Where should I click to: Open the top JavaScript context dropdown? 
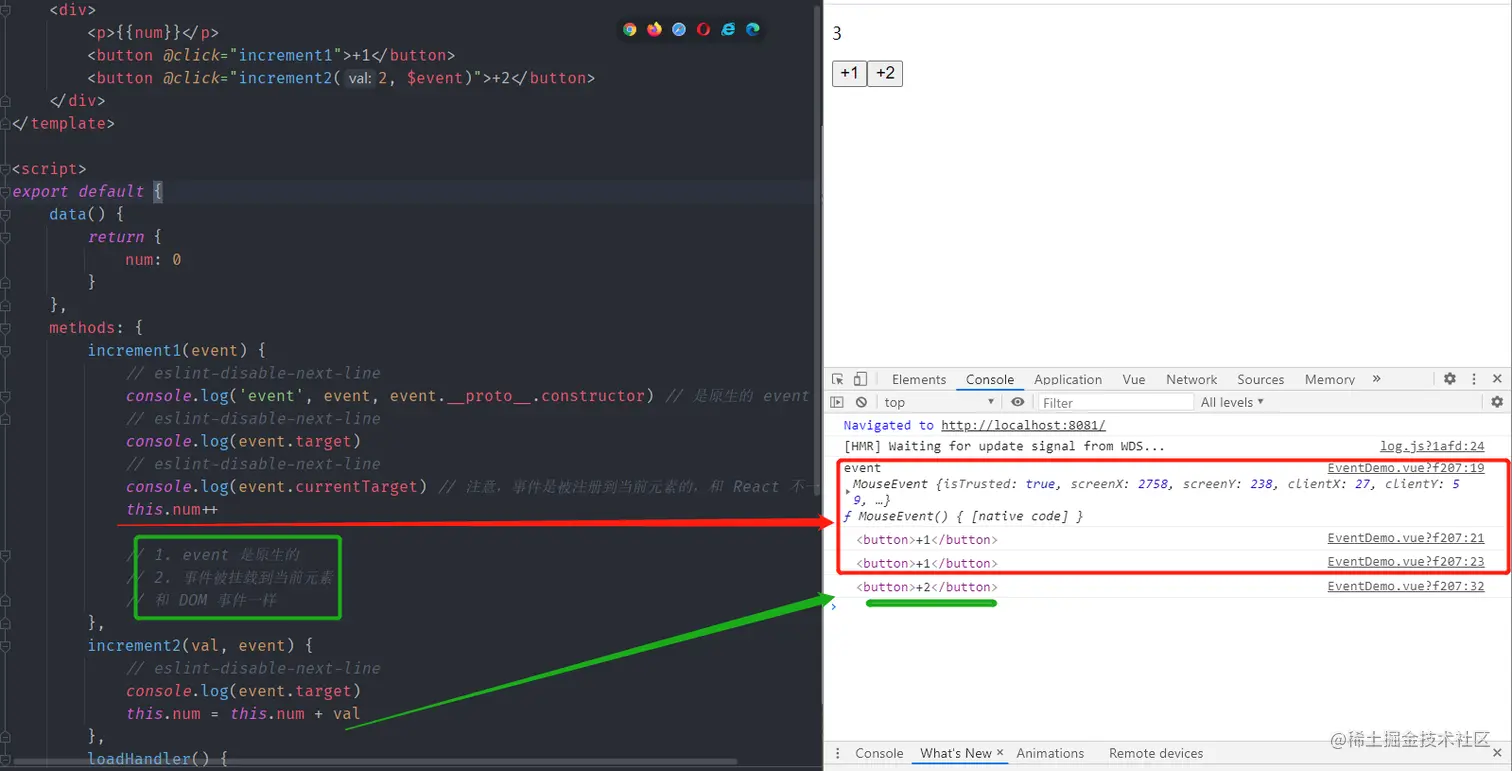coord(939,402)
